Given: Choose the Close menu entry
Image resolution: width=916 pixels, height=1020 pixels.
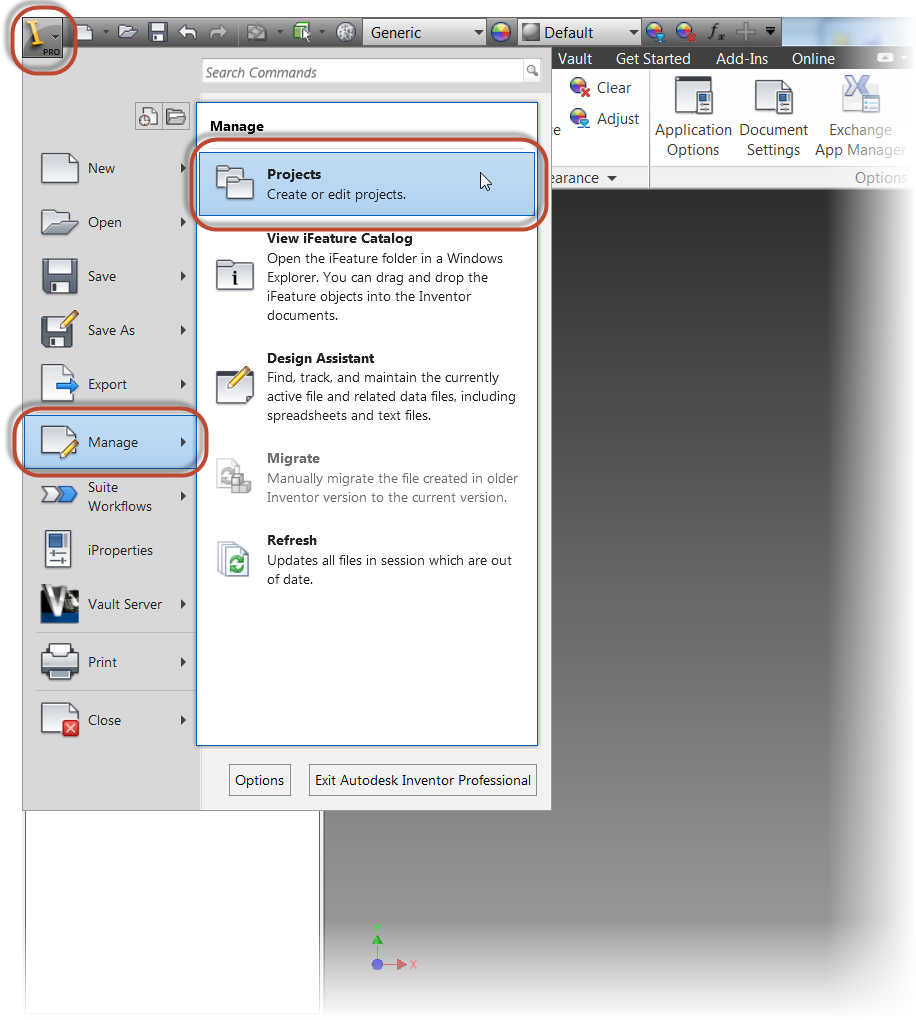Looking at the screenshot, I should [111, 720].
